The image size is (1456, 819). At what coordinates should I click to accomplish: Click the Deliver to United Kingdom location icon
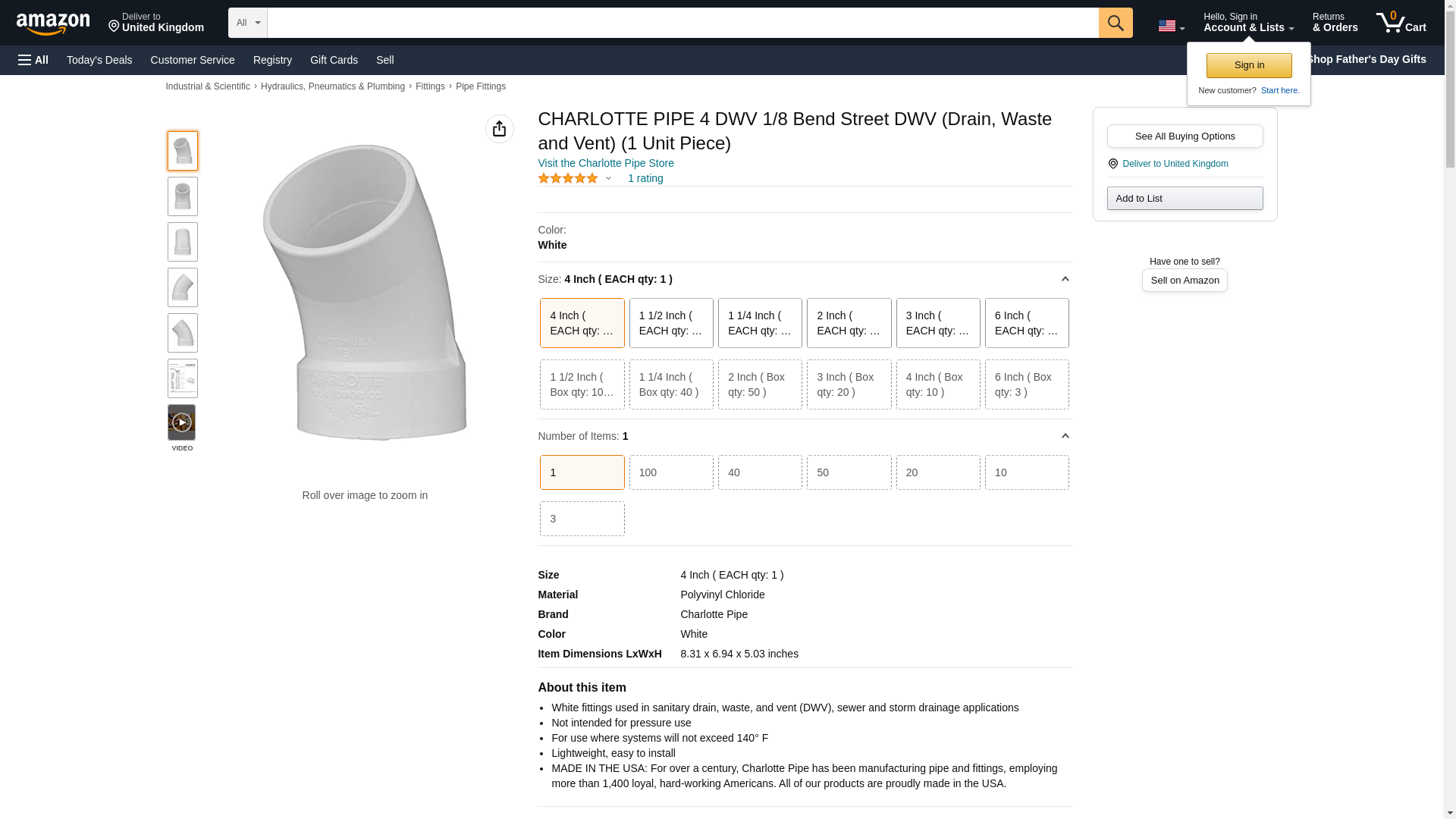[x=1112, y=164]
